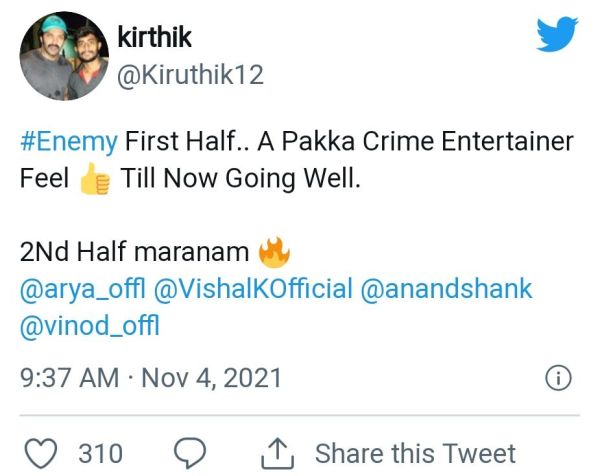
Task: Open the Nov 4, 2021 date link
Action: 212,378
